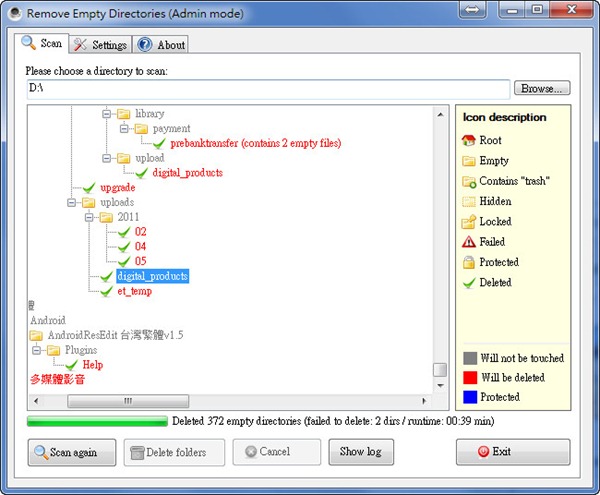Click the Exit button
The height and width of the screenshot is (495, 600).
(513, 452)
